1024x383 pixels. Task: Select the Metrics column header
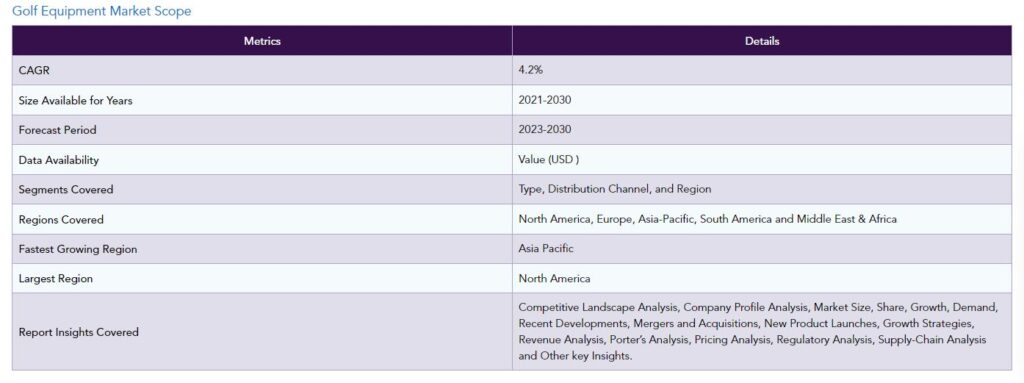point(262,41)
